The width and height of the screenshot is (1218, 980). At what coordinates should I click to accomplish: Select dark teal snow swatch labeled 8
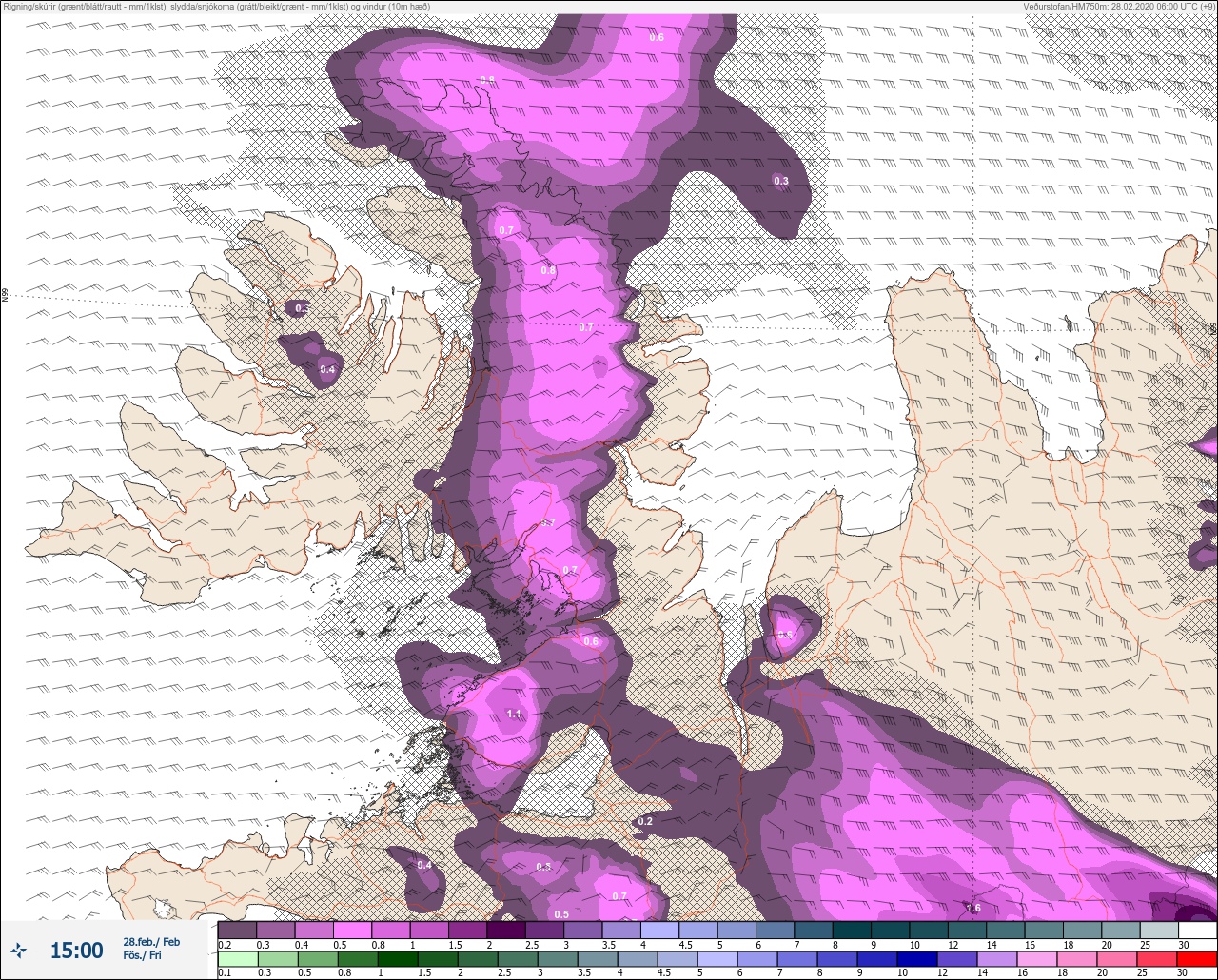pos(852,930)
